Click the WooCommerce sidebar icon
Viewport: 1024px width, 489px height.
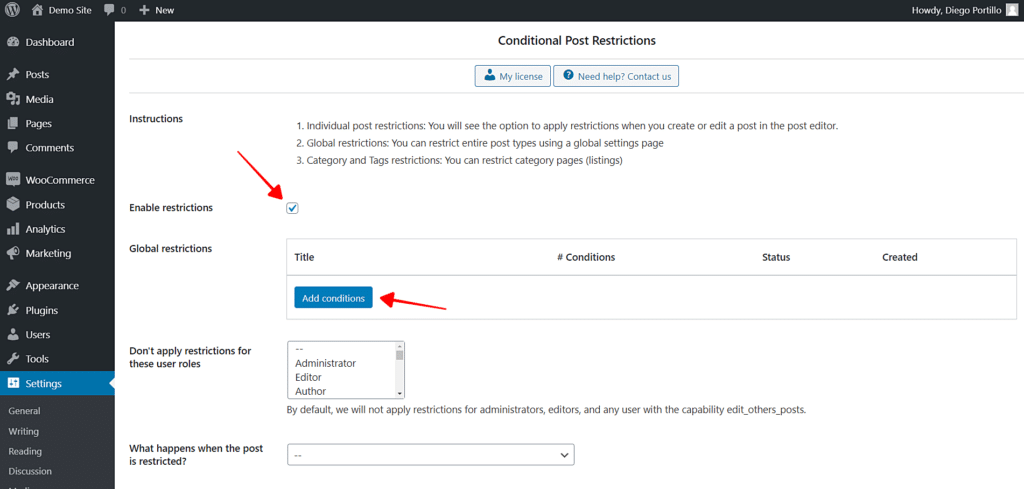tap(13, 180)
